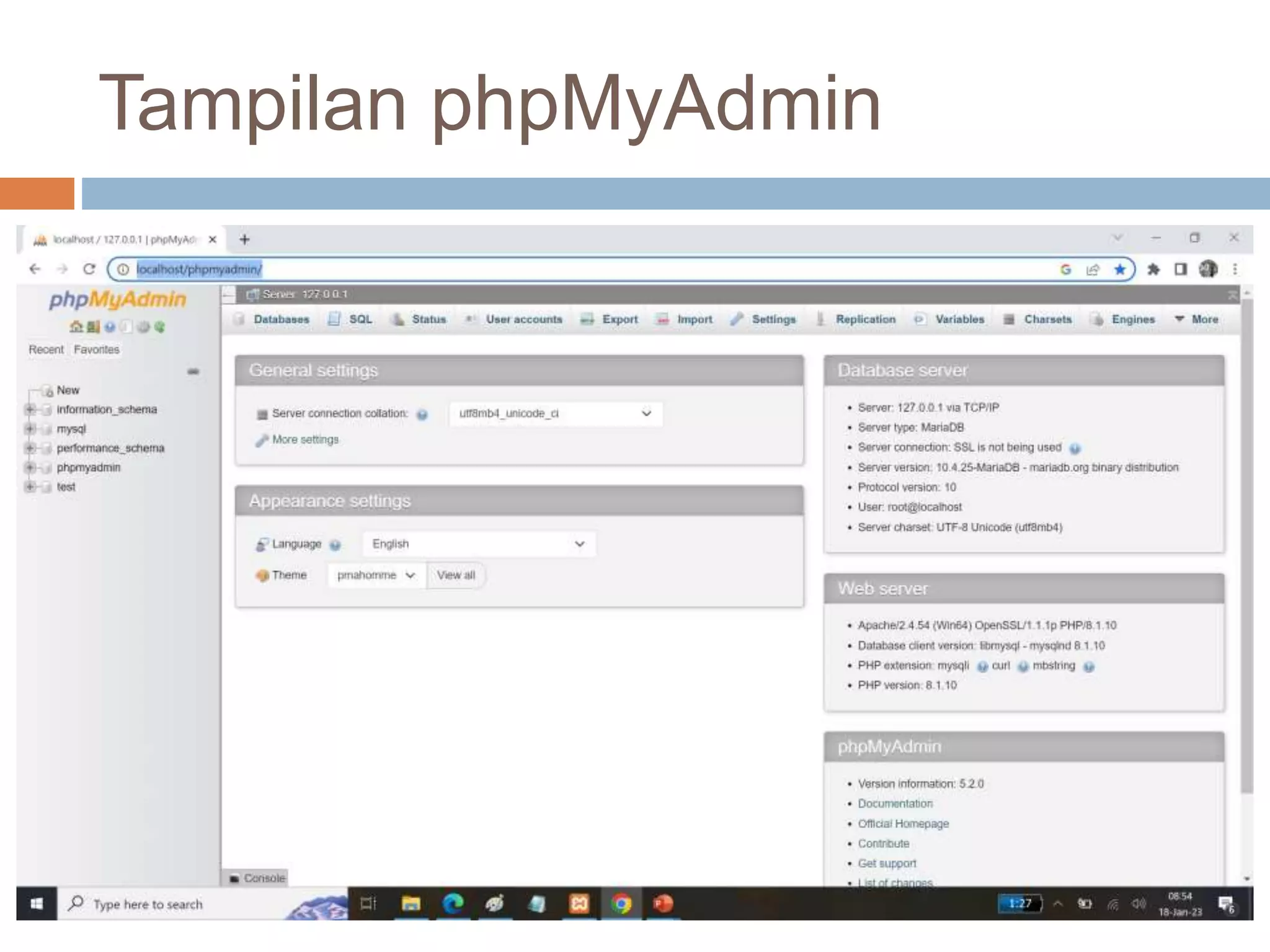Screen dimensions: 1270x952
Task: Click the help icon after SSL is not being used
Action: point(1075,448)
